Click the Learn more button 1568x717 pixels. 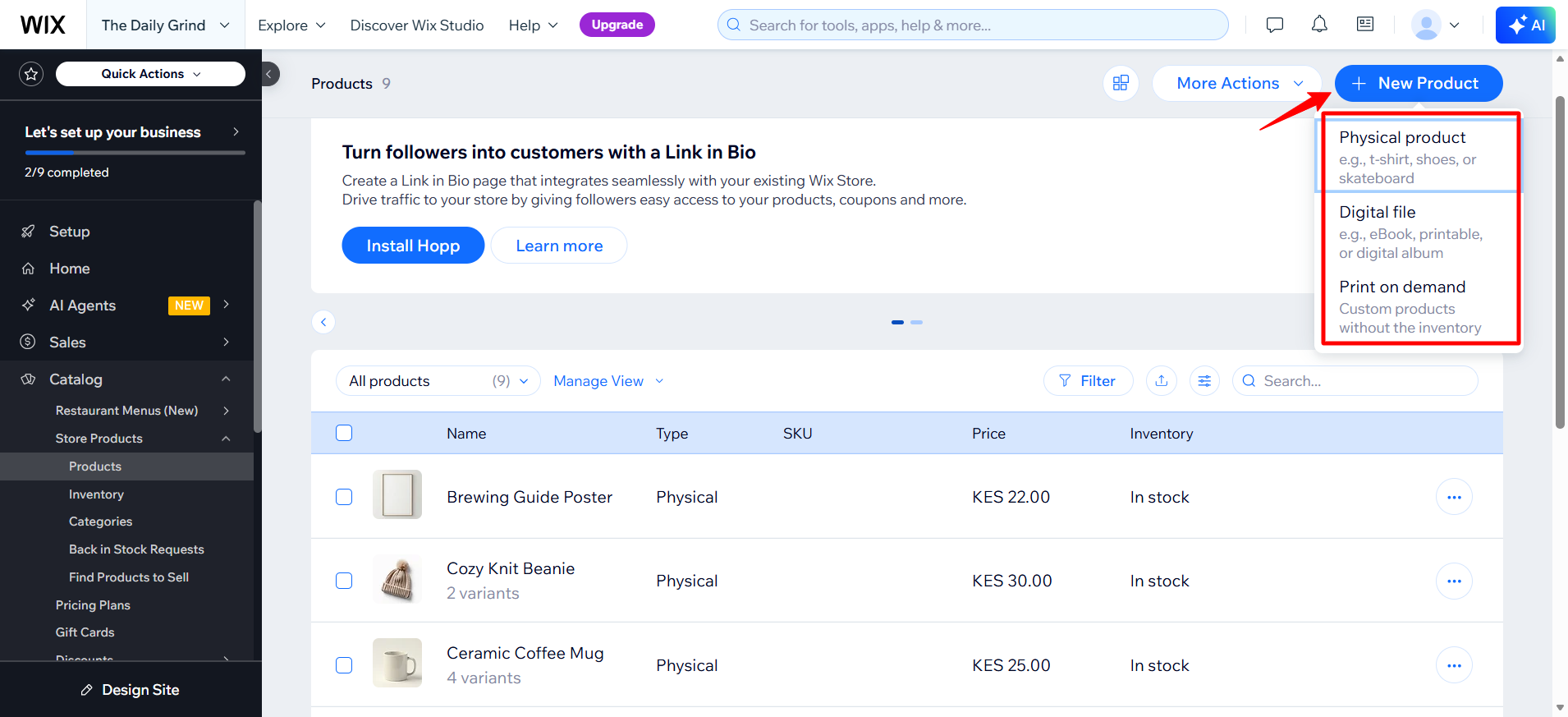point(559,246)
